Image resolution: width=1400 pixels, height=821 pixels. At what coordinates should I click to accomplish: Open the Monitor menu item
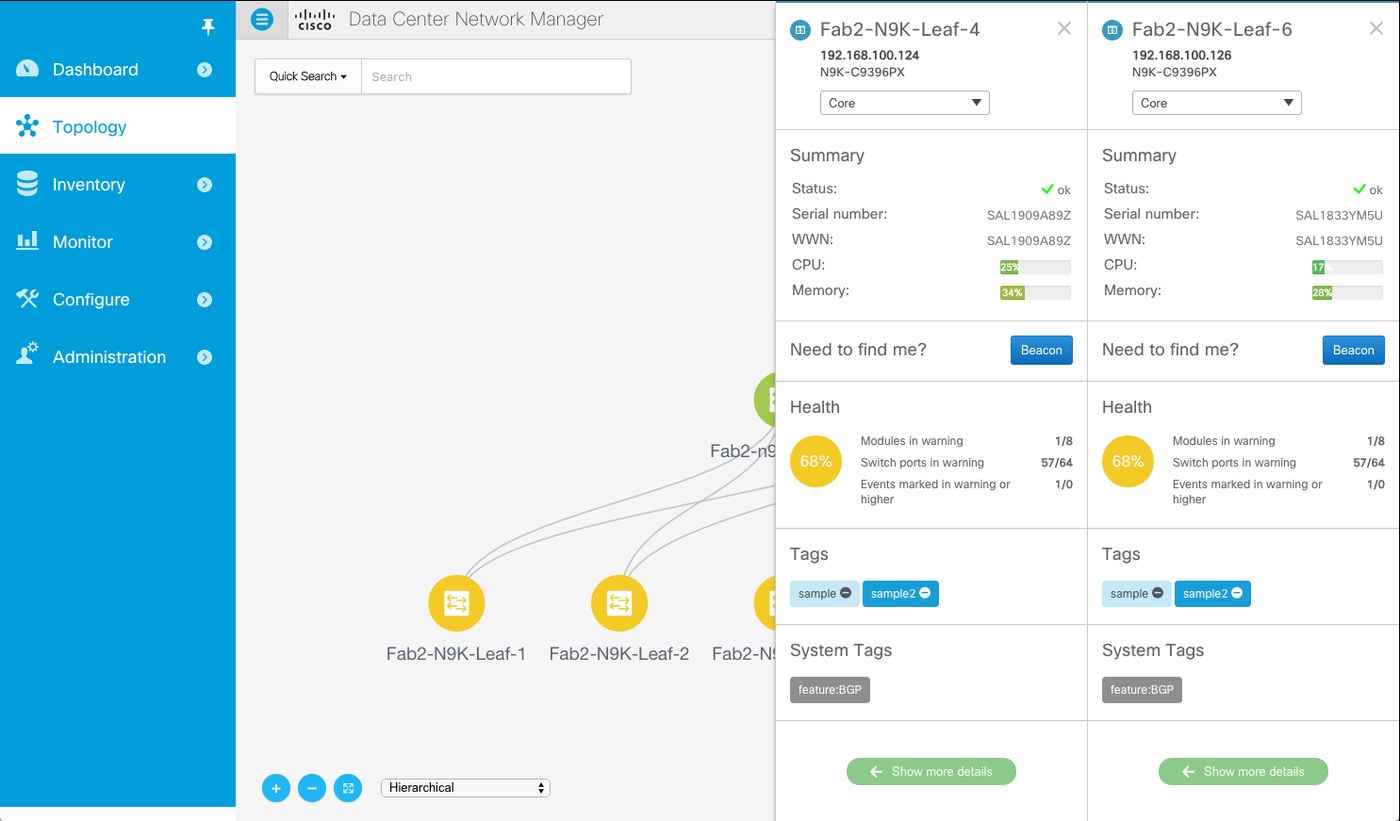point(118,242)
